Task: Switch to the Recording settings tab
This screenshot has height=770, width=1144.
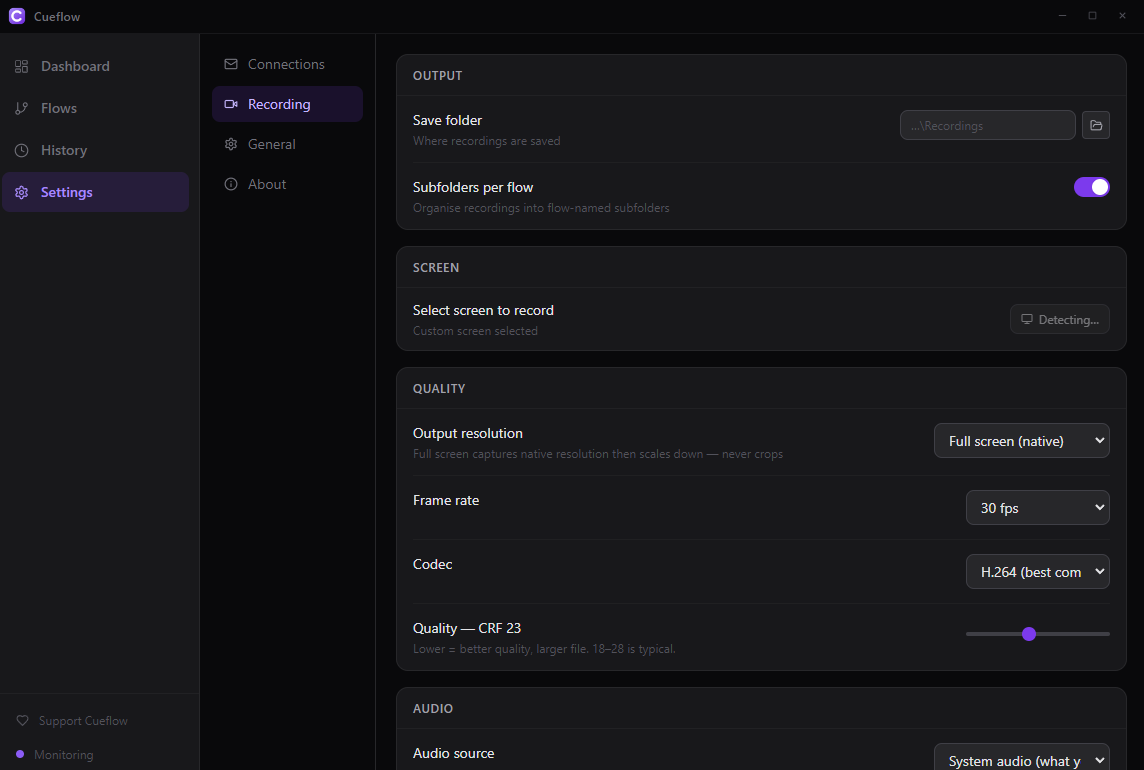Action: pyautogui.click(x=287, y=104)
